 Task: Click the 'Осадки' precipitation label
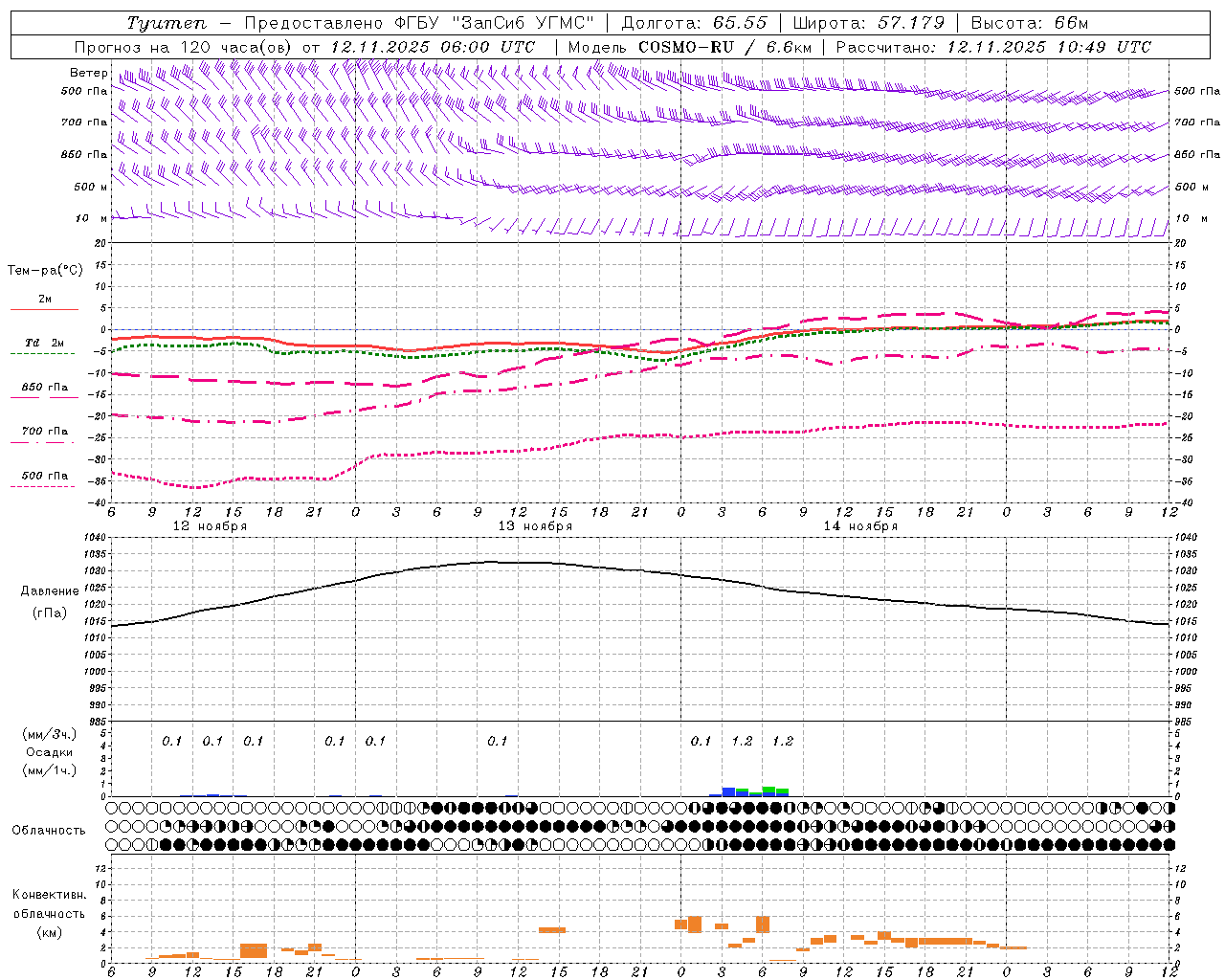point(49,752)
